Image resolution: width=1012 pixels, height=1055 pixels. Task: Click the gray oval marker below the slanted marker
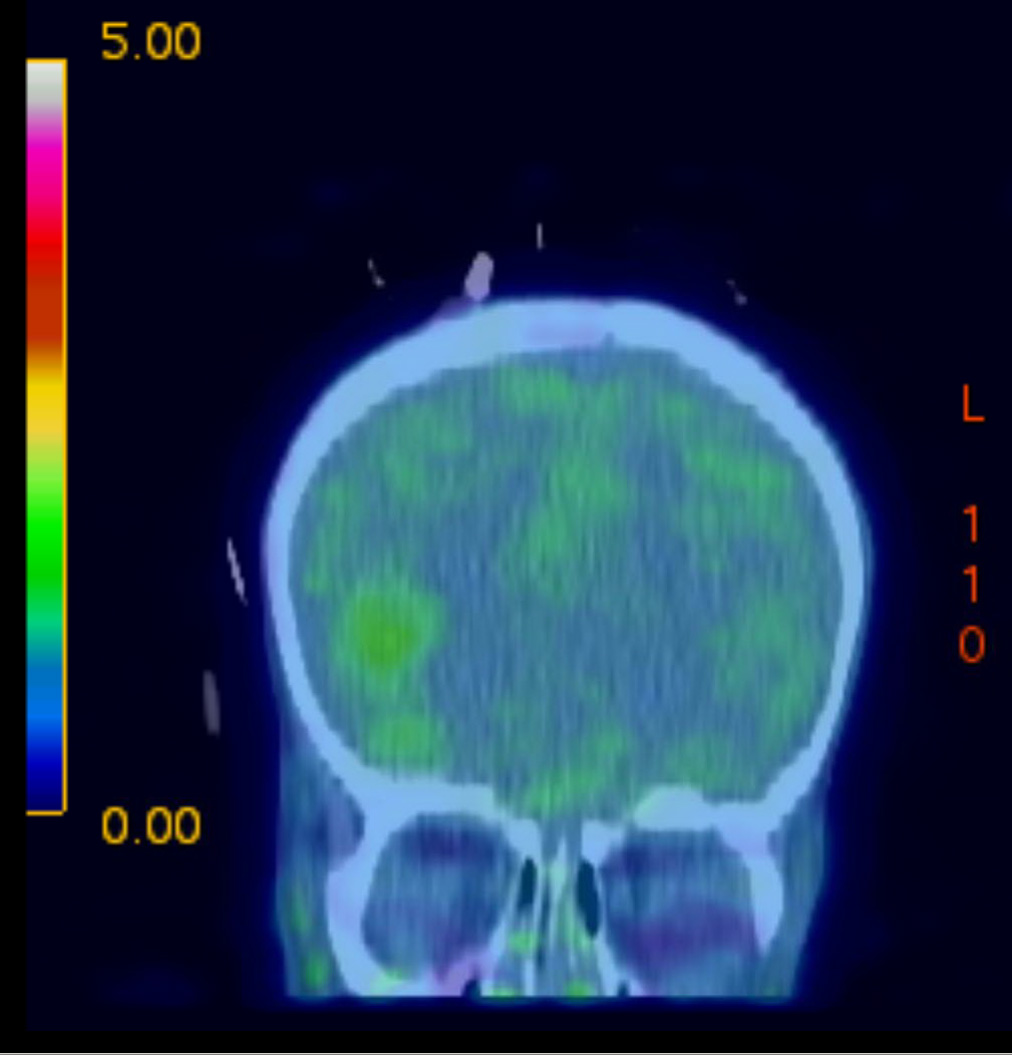point(211,698)
